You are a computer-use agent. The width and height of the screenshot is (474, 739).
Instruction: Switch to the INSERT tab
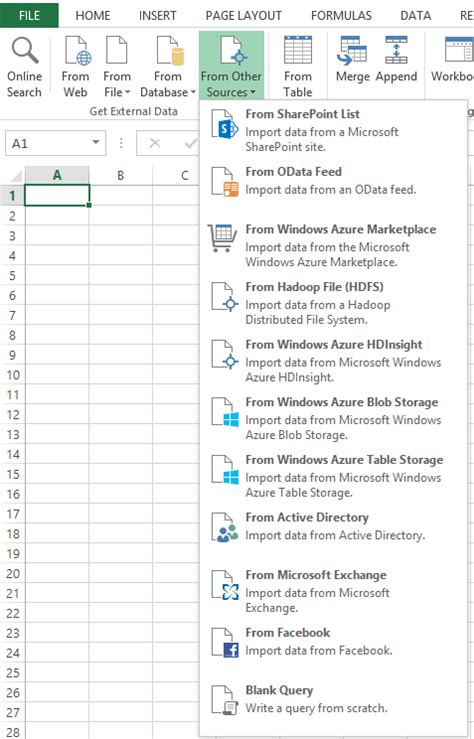(157, 16)
